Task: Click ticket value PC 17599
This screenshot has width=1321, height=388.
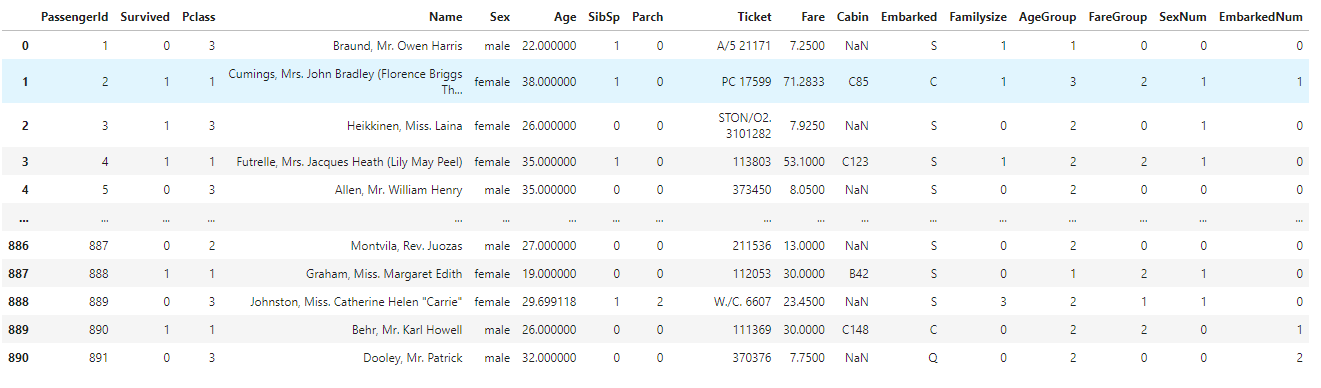Action: [746, 82]
